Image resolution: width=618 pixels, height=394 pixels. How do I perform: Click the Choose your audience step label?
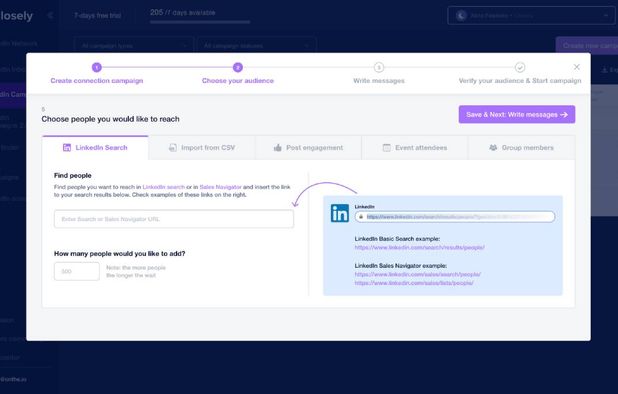coord(238,81)
